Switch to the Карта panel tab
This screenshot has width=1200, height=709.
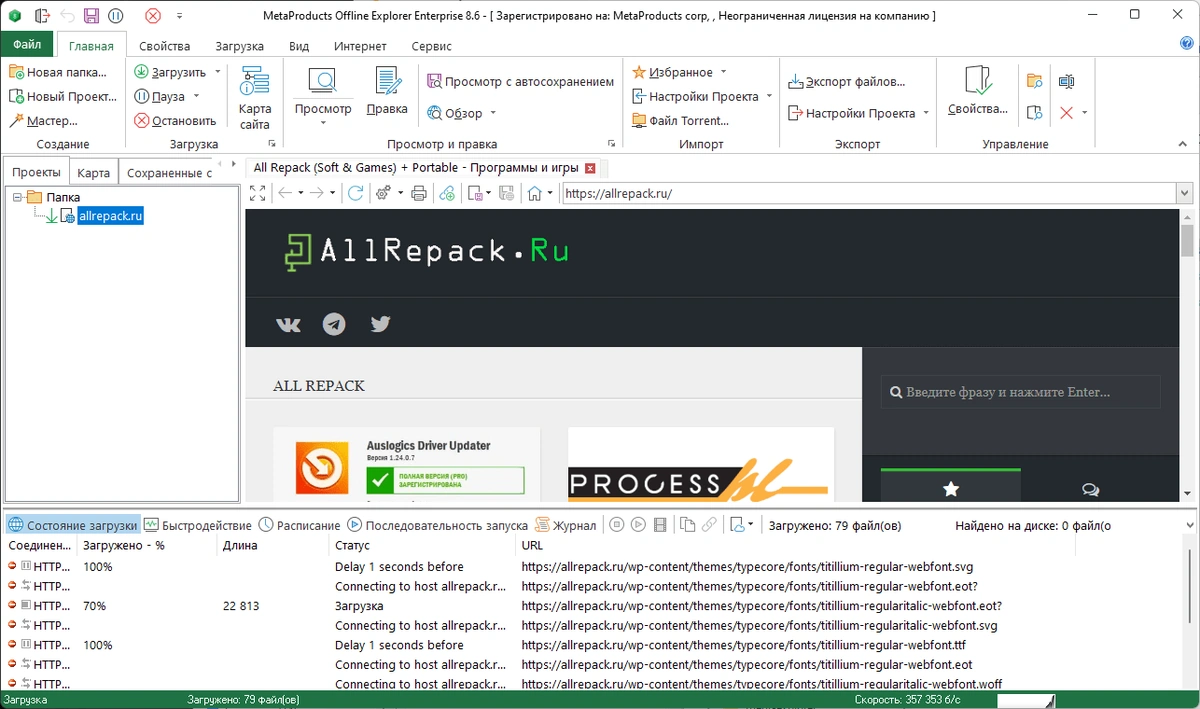click(x=93, y=172)
